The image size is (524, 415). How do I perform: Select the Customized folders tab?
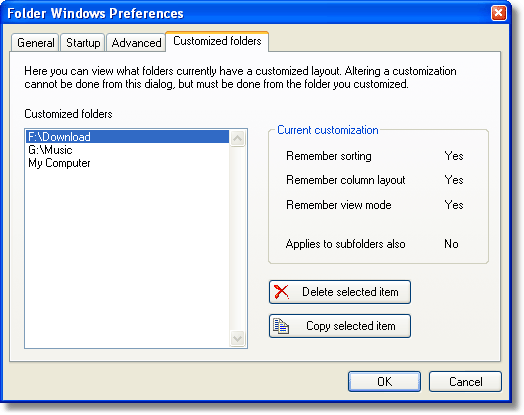coord(217,41)
